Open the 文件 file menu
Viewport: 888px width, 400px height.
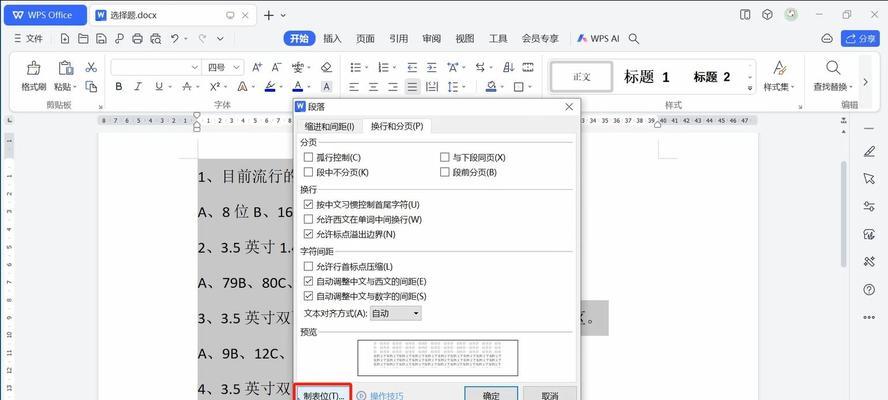[28, 39]
